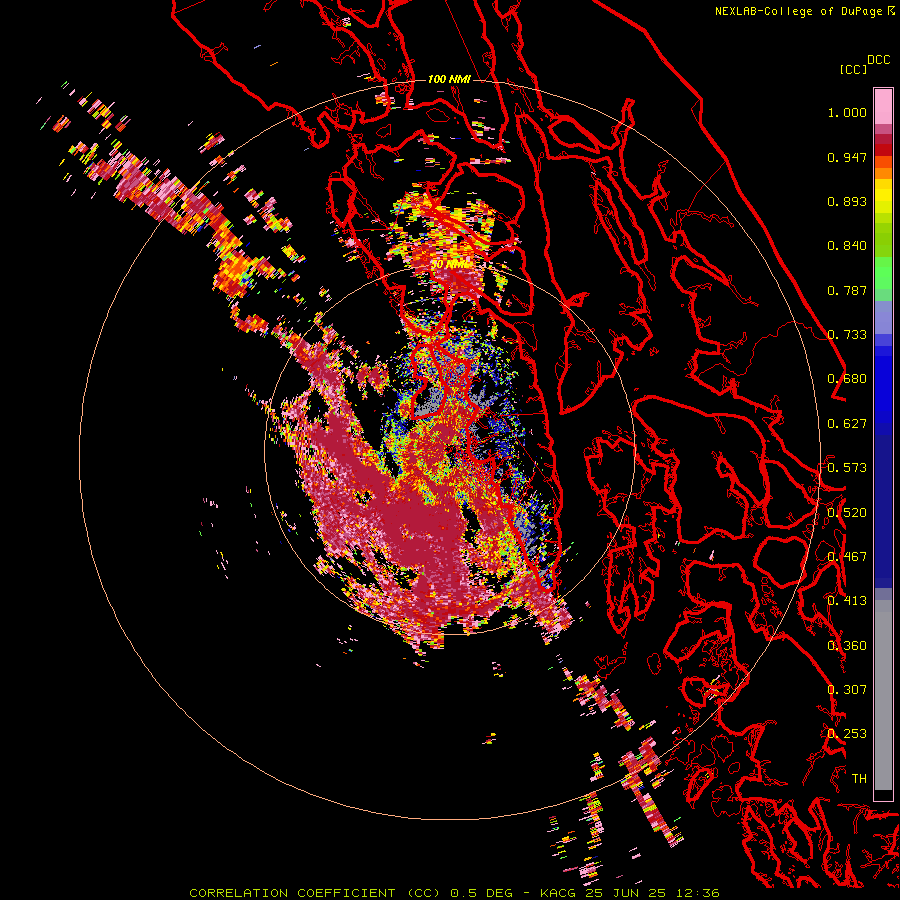The width and height of the screenshot is (900, 900).
Task: Click the 0.947 scale value
Action: point(847,157)
